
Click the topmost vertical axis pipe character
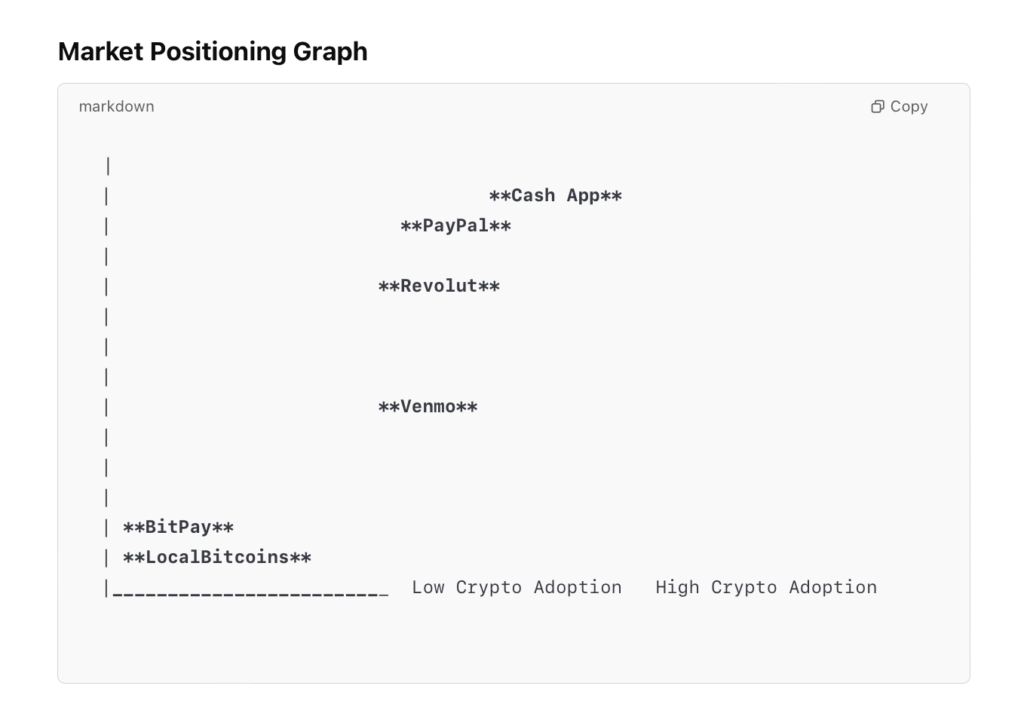(106, 166)
